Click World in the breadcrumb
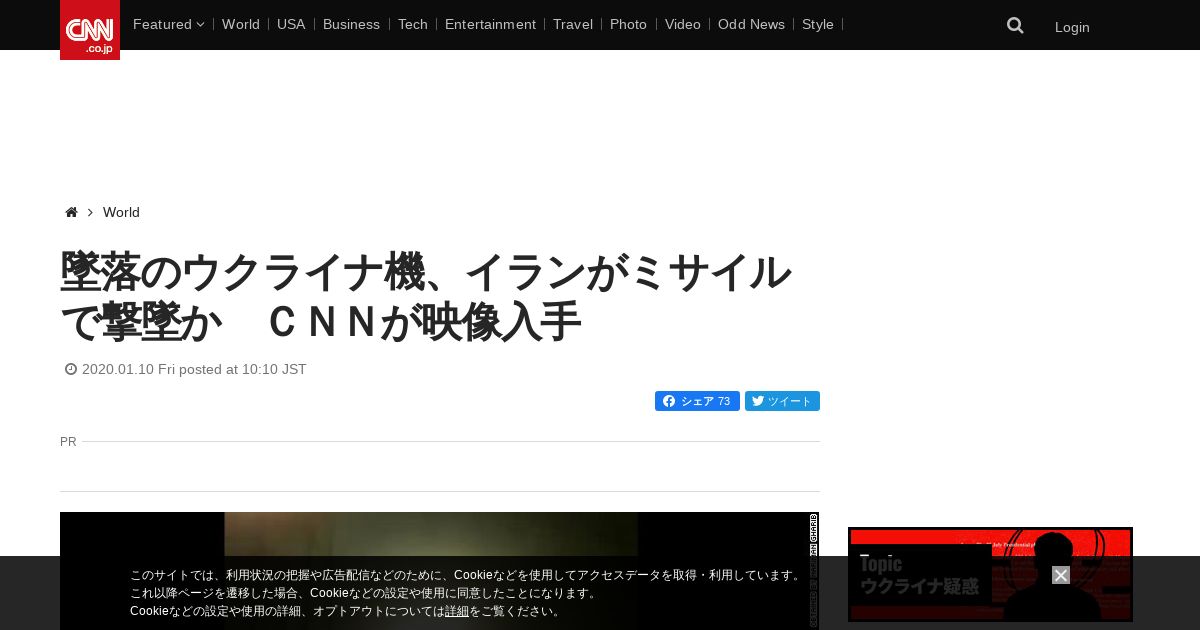 tap(121, 212)
